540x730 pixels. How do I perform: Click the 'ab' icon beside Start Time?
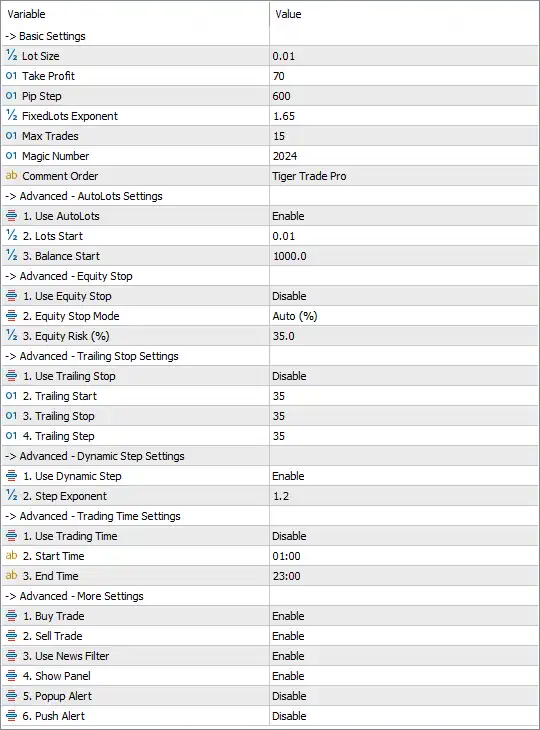[12, 556]
